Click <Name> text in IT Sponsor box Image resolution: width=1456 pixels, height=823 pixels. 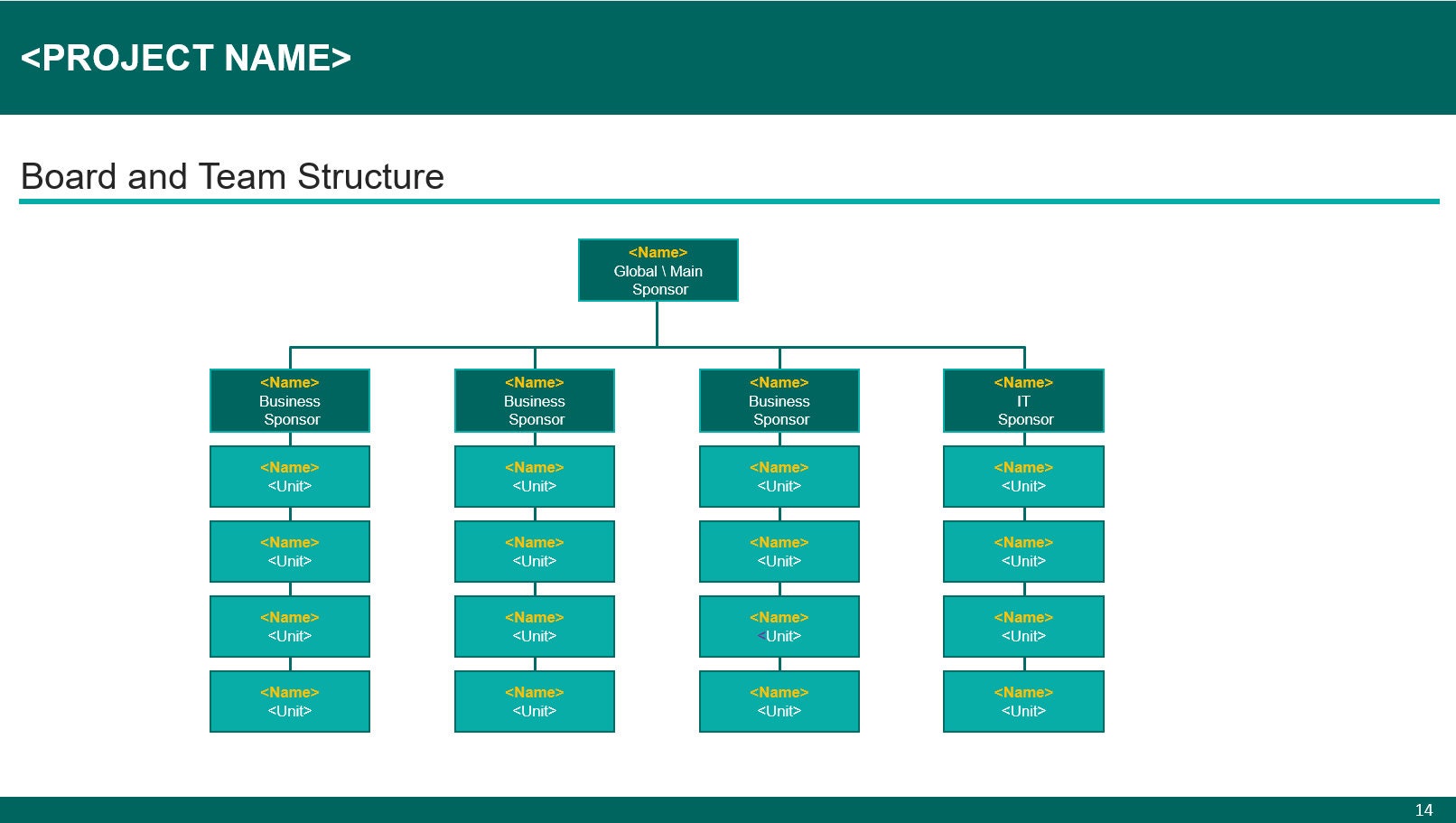coord(1023,382)
